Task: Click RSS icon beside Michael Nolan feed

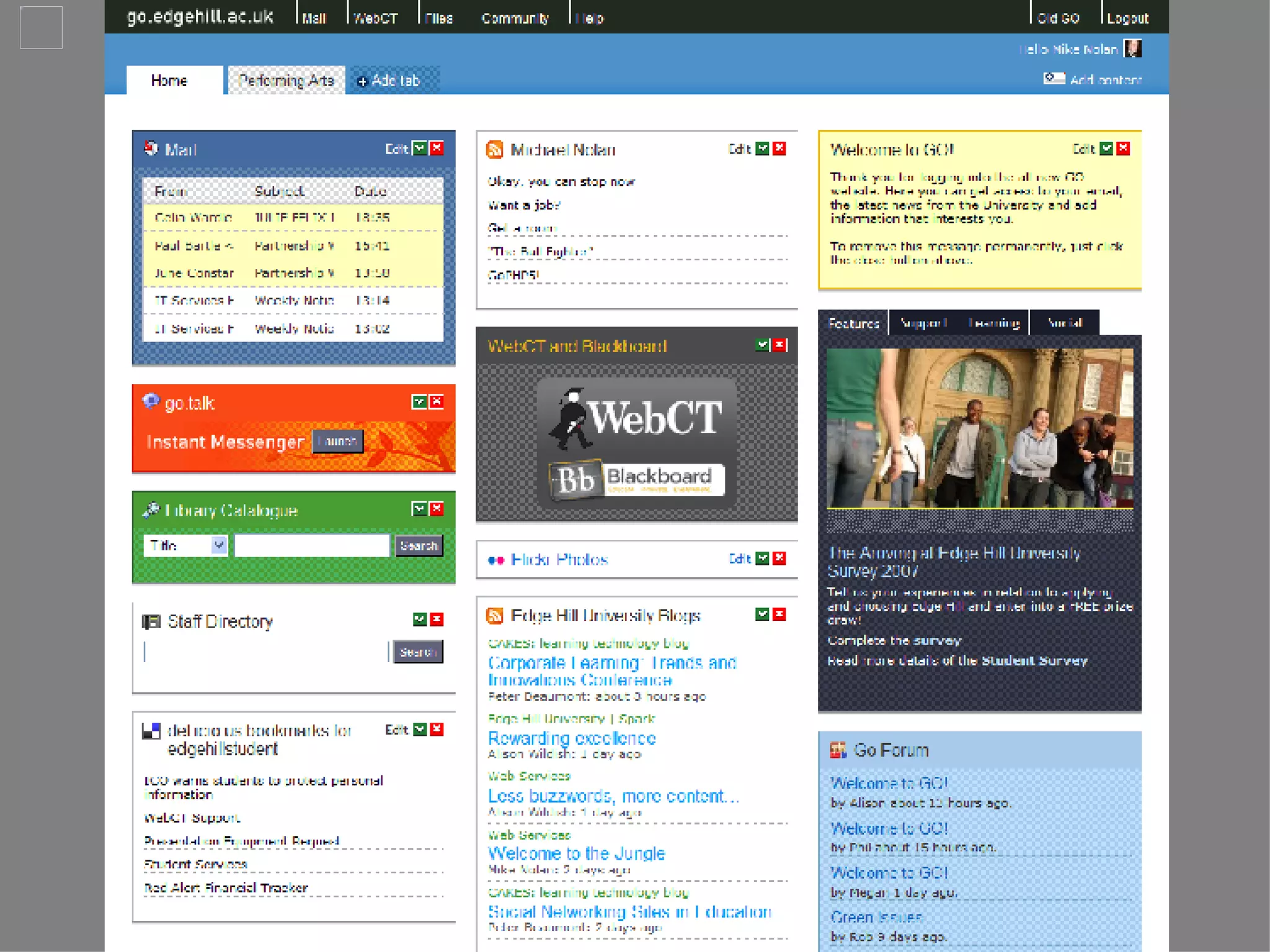Action: pos(494,149)
